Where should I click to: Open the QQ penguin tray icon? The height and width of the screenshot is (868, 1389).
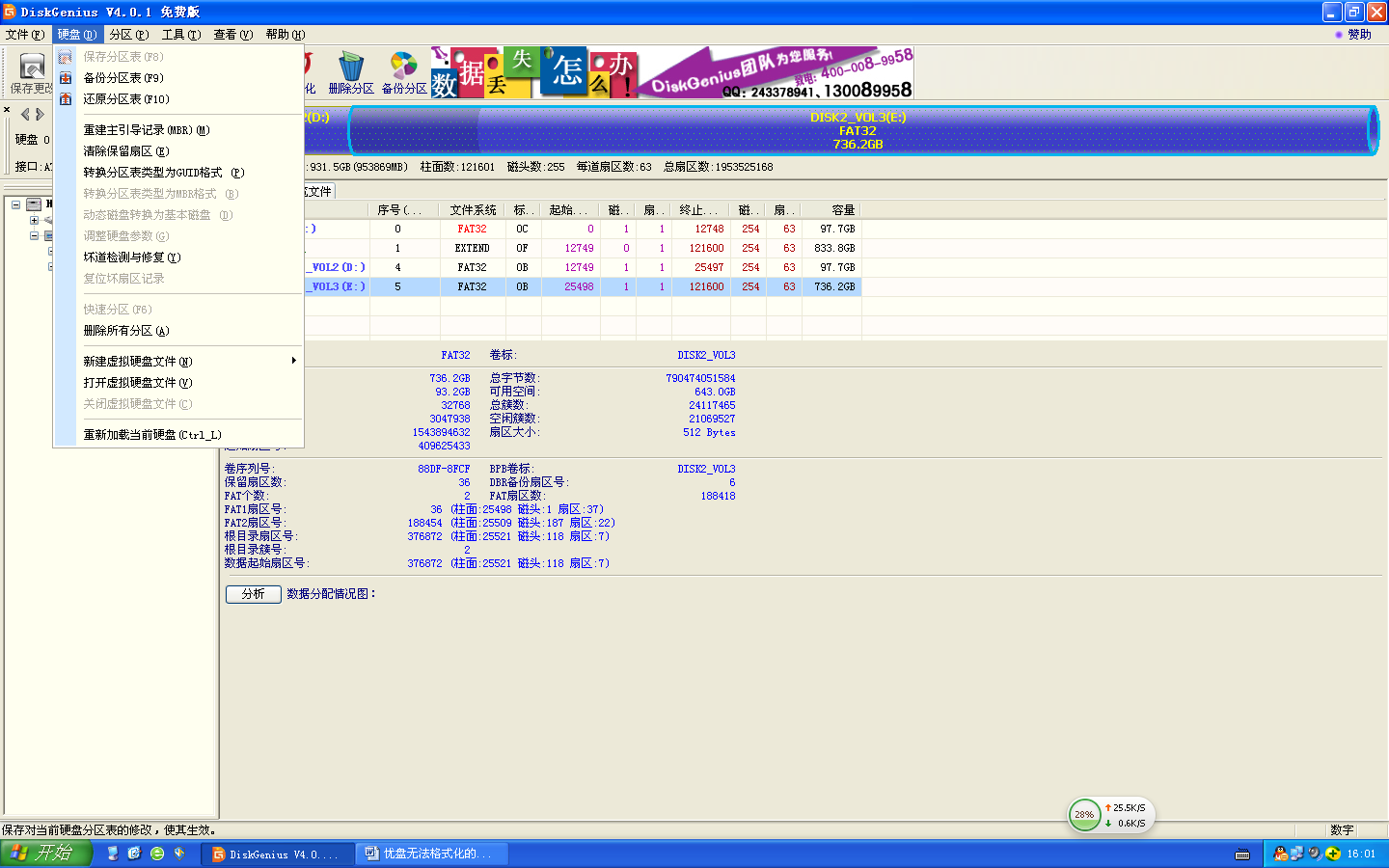coord(1280,854)
